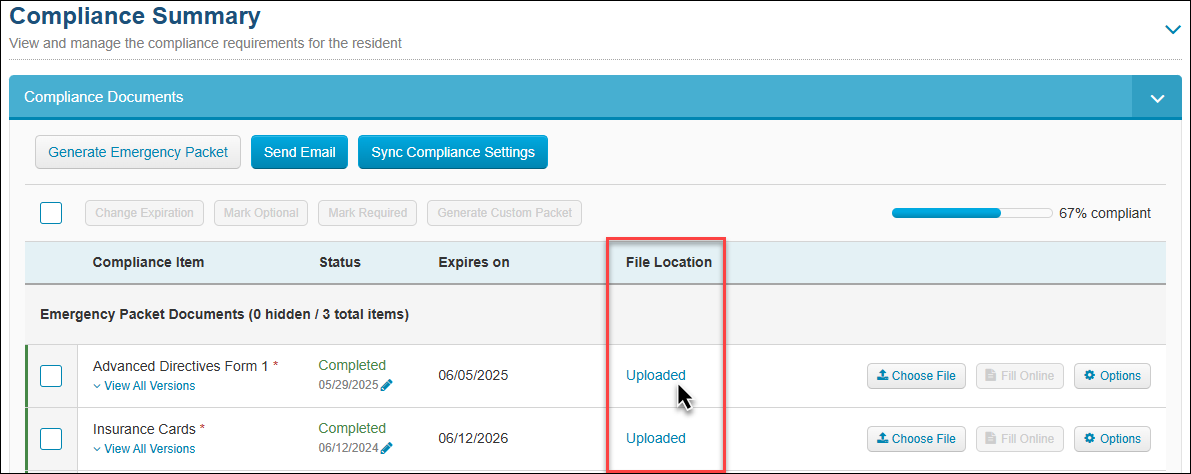1191x474 pixels.
Task: Check the Insurance Cards row checkbox
Action: (51, 439)
